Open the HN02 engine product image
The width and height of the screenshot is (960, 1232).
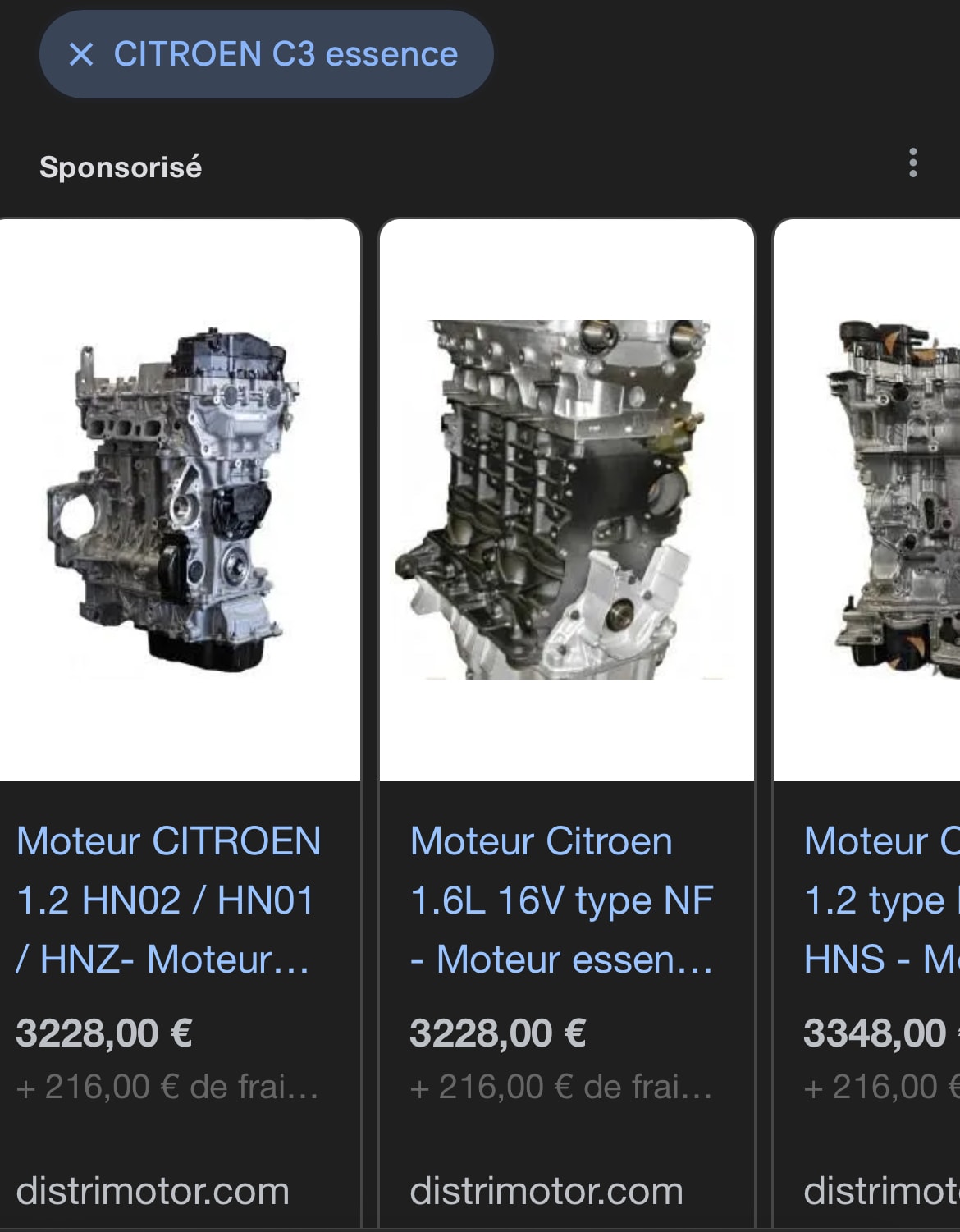(179, 500)
